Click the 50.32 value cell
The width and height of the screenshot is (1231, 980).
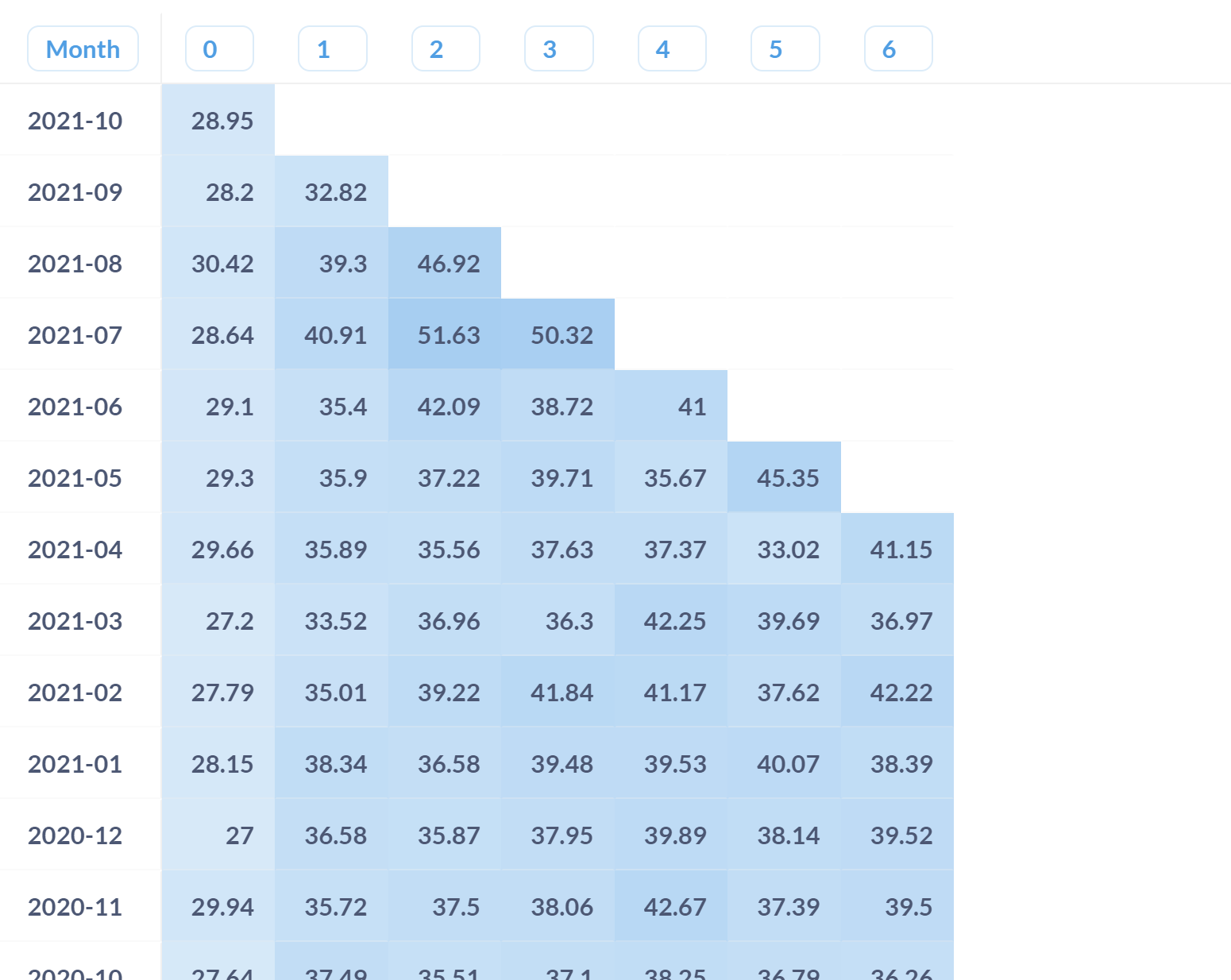[561, 335]
